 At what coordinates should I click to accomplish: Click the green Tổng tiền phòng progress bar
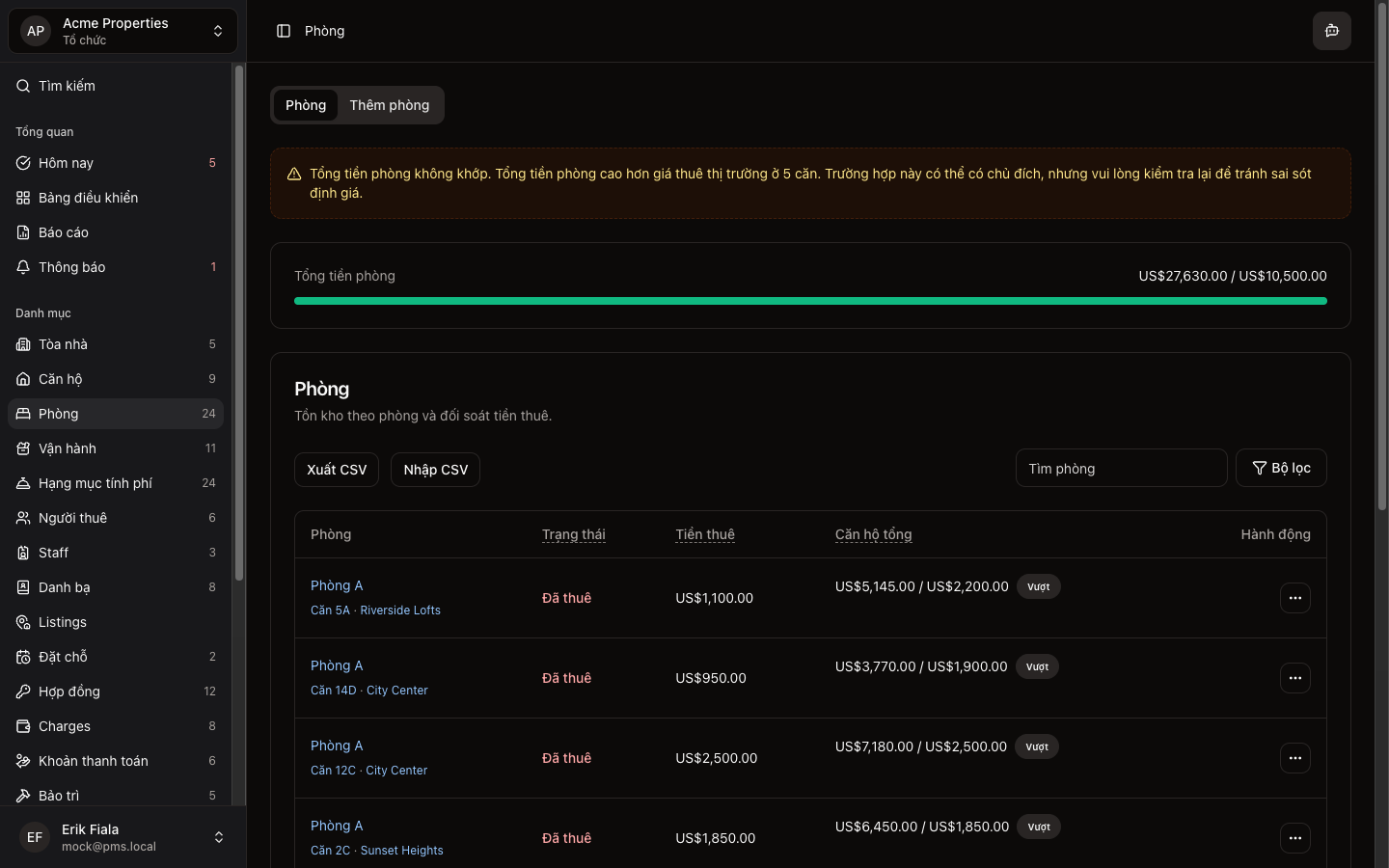(810, 301)
